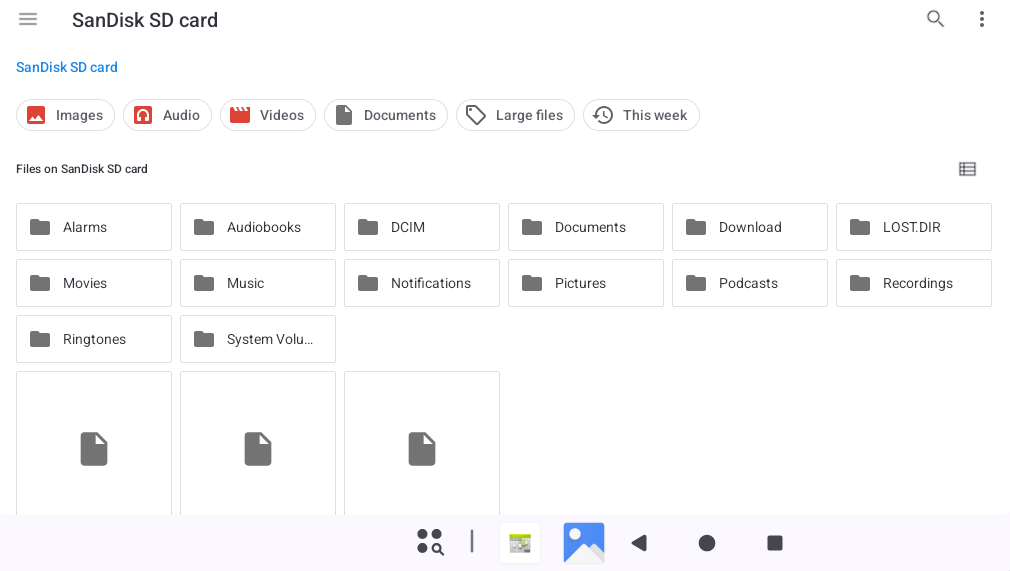Viewport: 1010px width, 571px height.
Task: Open the Recordings folder
Action: click(x=913, y=283)
